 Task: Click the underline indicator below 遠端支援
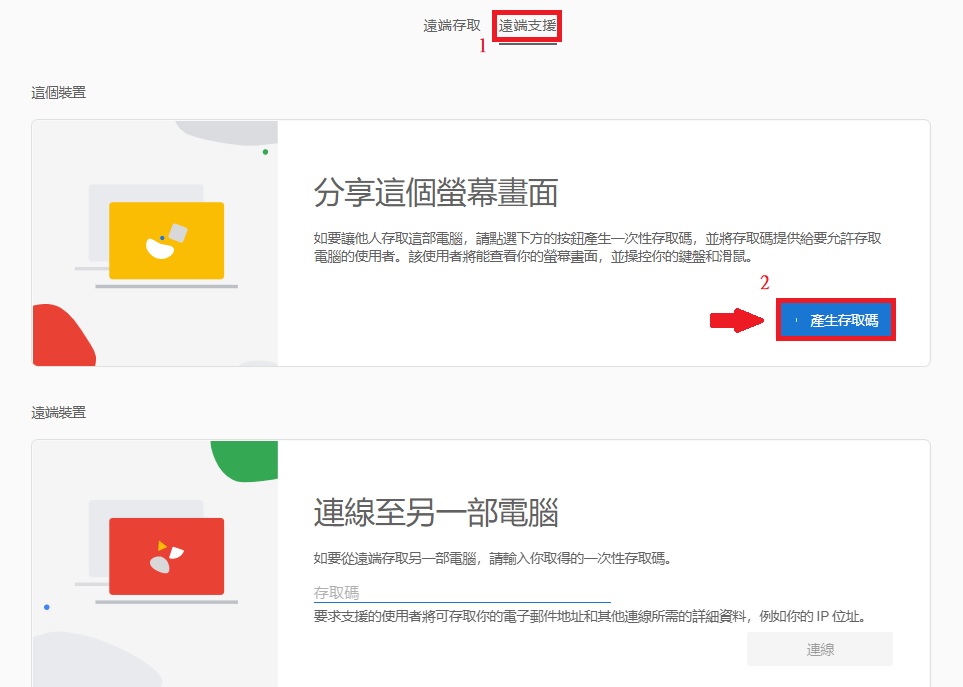click(526, 43)
